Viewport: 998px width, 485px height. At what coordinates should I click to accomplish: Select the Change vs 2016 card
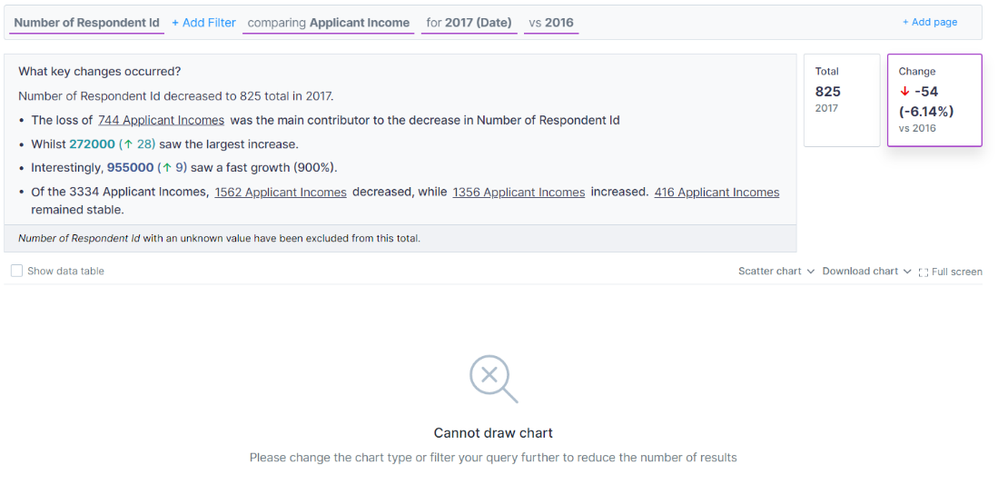[x=934, y=100]
